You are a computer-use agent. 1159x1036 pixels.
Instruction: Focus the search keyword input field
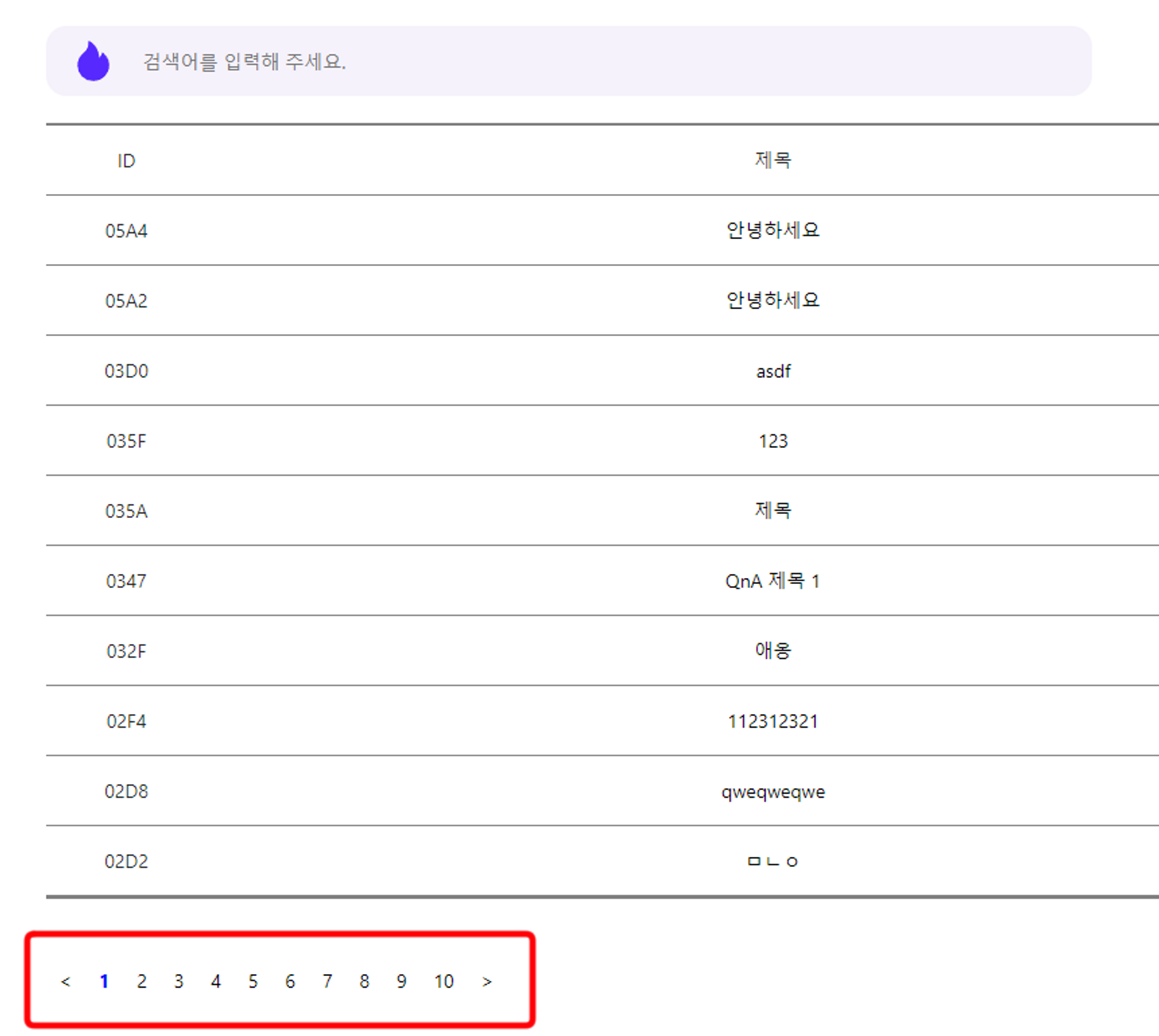568,61
